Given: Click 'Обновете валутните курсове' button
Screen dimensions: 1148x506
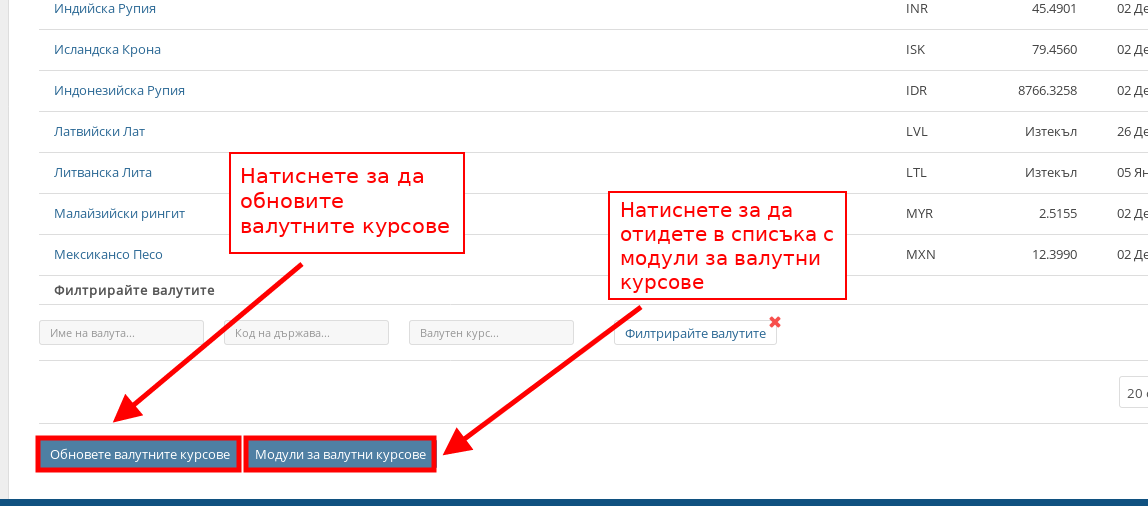Looking at the screenshot, I should tap(140, 455).
